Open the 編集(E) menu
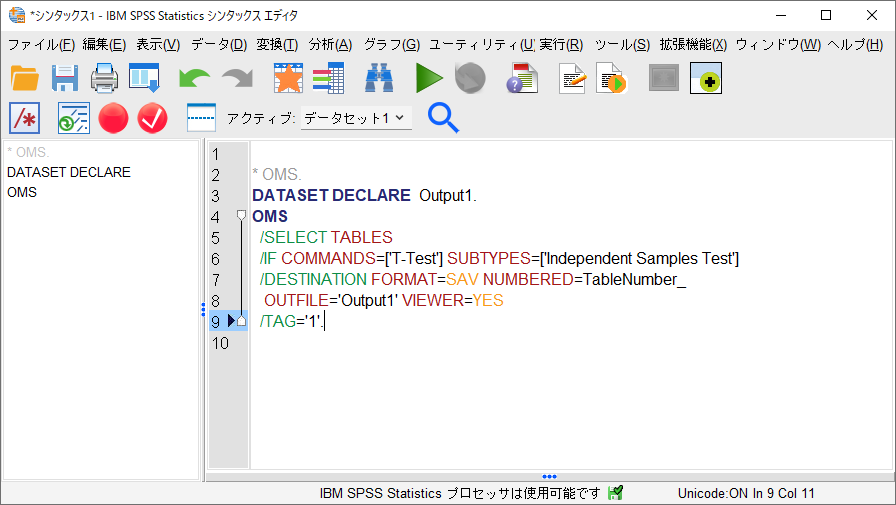896x505 pixels. point(104,45)
